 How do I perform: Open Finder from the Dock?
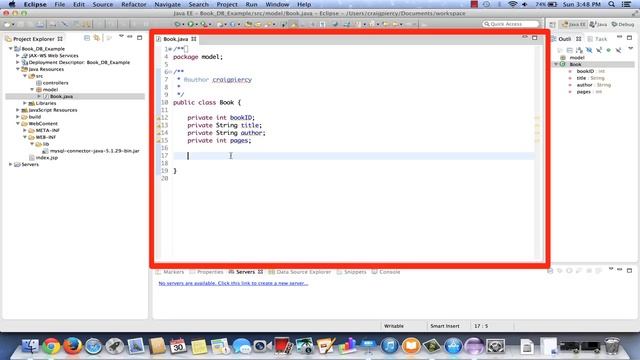[x=30, y=347]
